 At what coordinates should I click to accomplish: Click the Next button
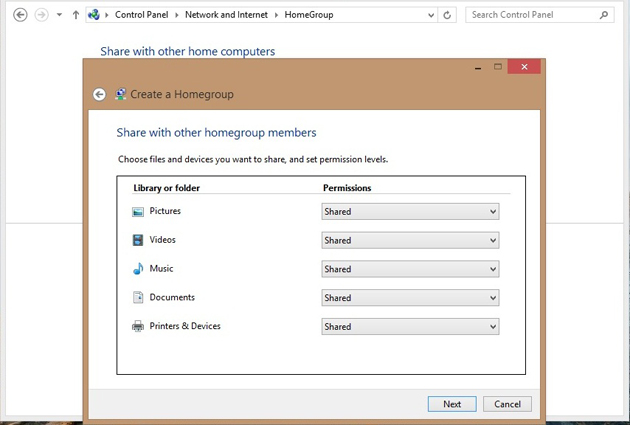pos(452,404)
